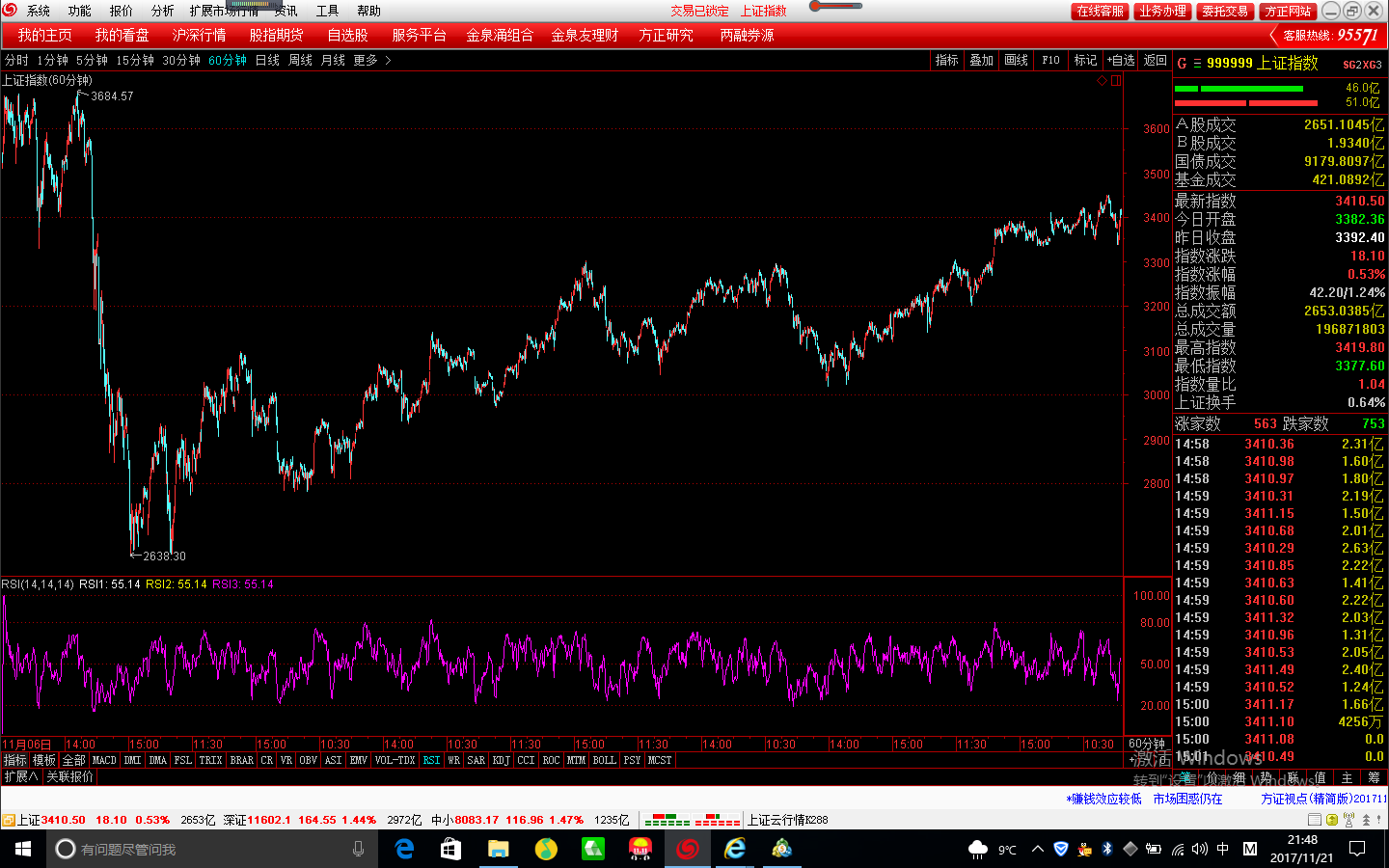Click the Bluetooth icon in the system tray
1389x868 pixels.
click(1107, 849)
